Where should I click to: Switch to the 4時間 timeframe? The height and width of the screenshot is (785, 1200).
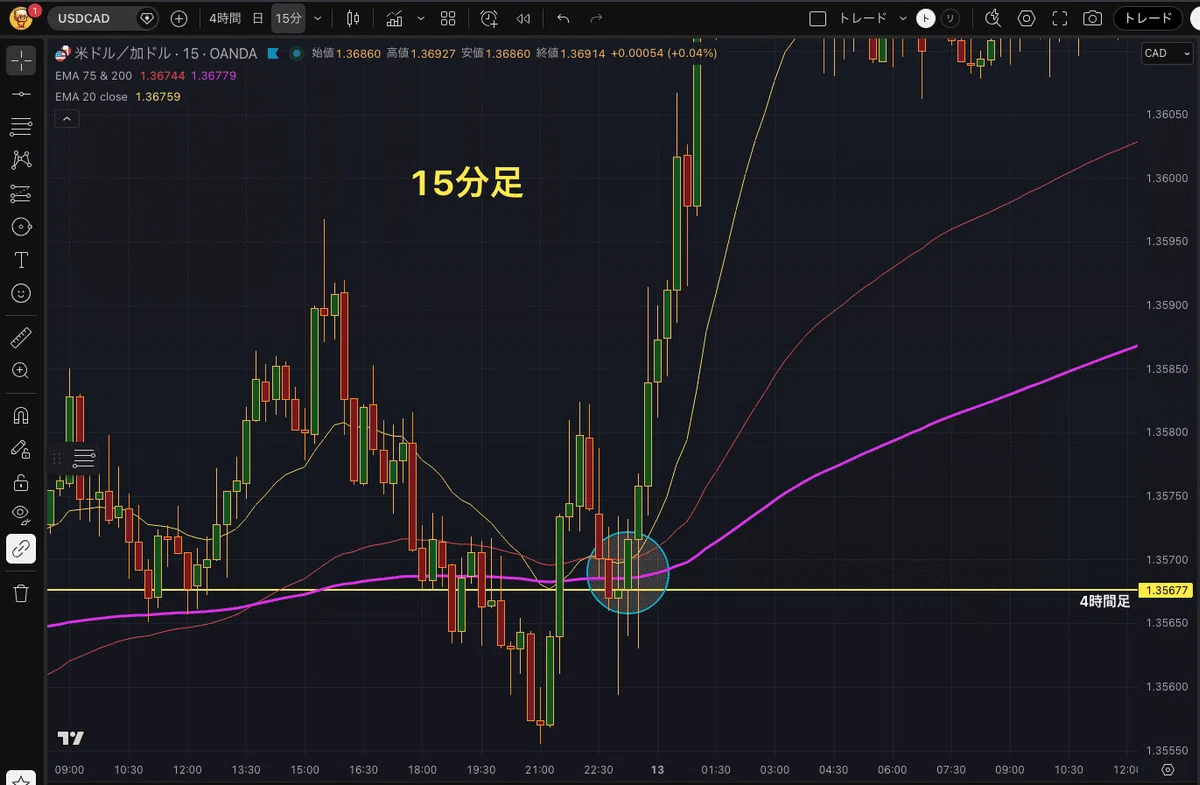(x=224, y=18)
